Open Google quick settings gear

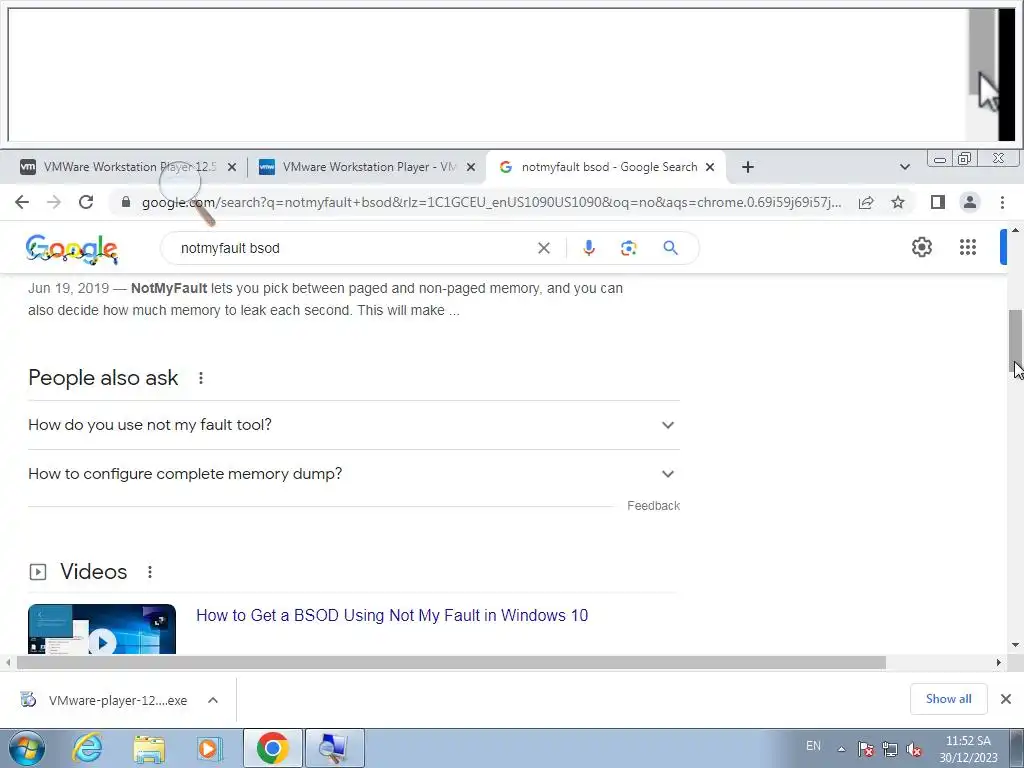point(921,247)
